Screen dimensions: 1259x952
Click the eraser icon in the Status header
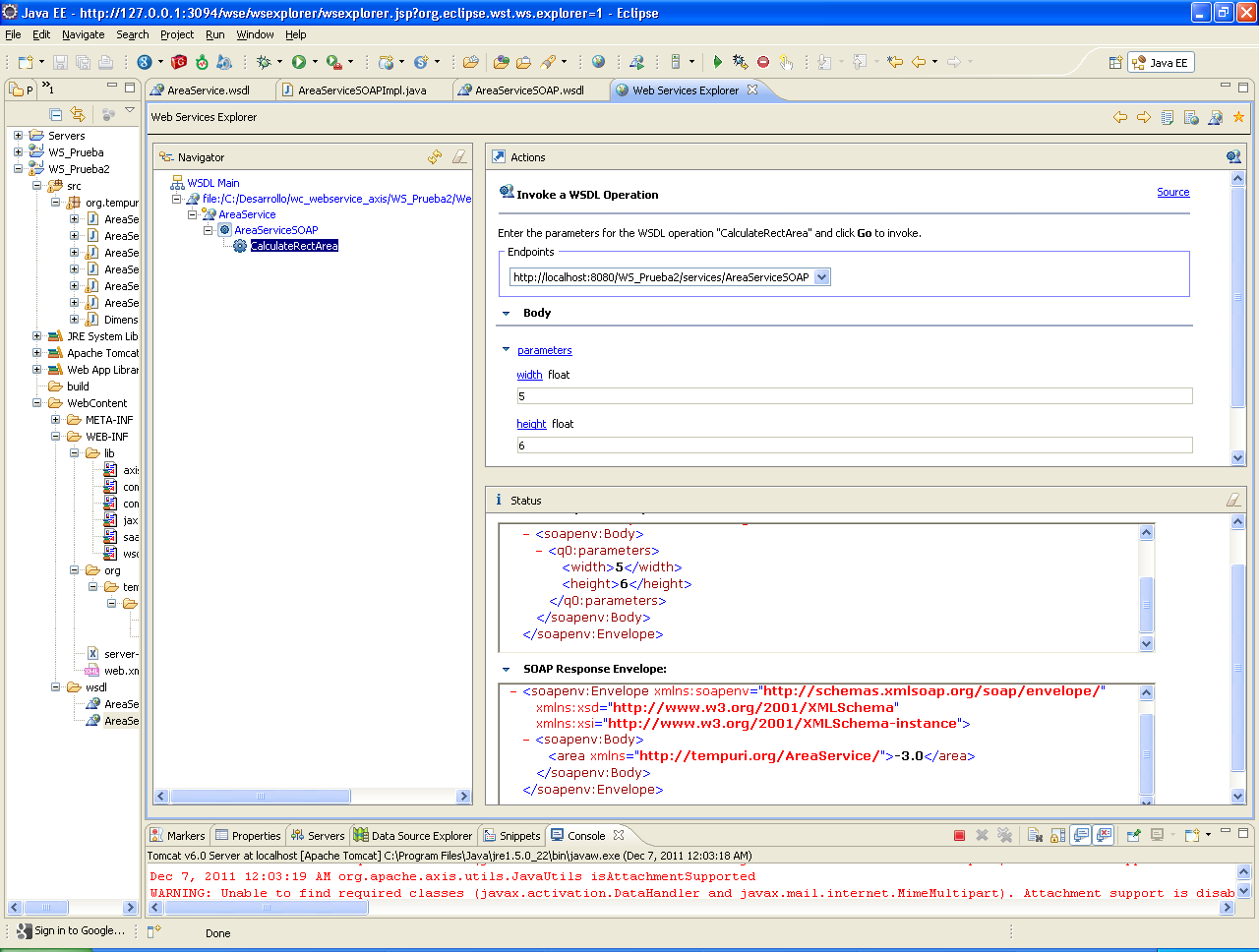1233,500
